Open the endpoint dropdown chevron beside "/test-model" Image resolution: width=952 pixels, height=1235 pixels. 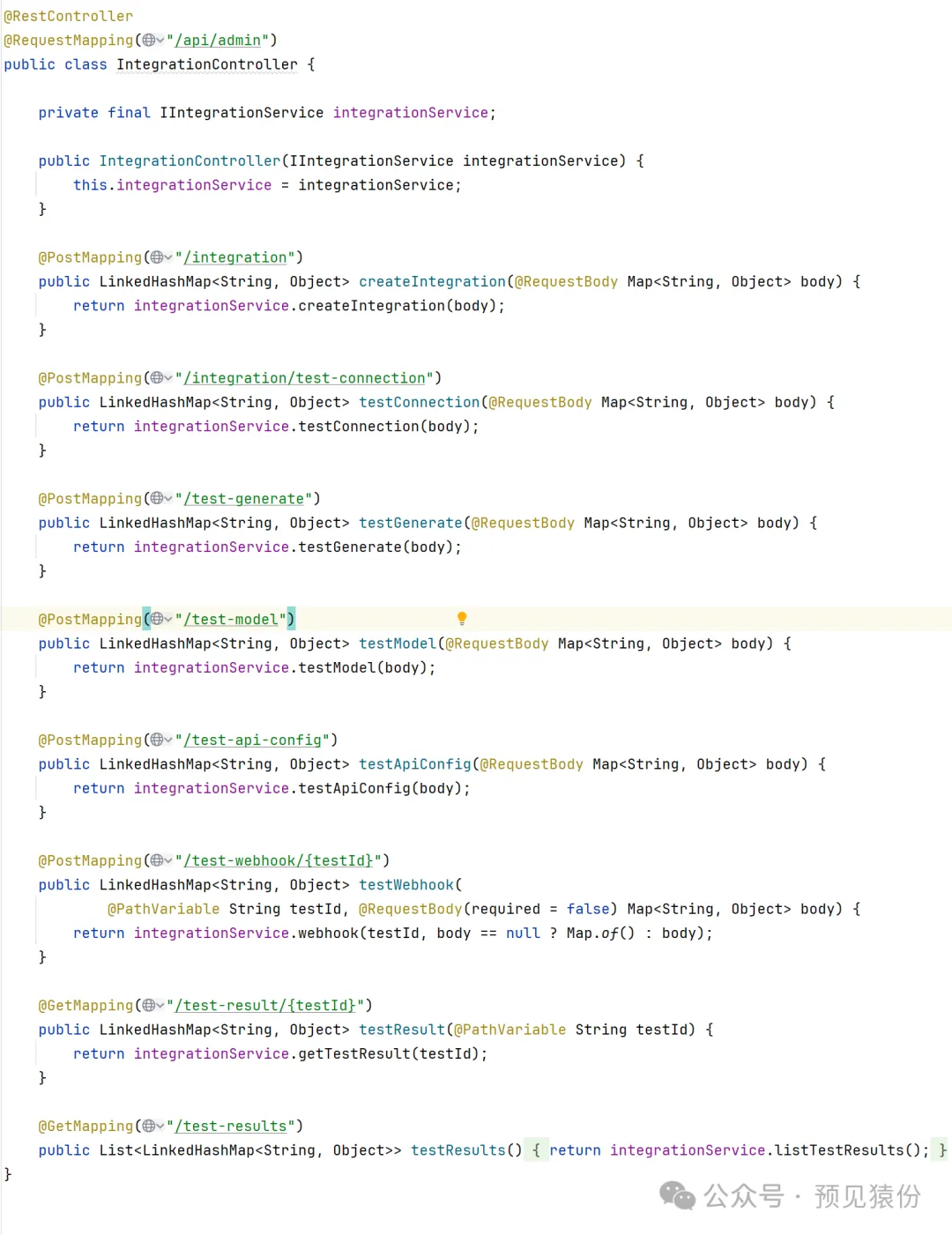168,620
